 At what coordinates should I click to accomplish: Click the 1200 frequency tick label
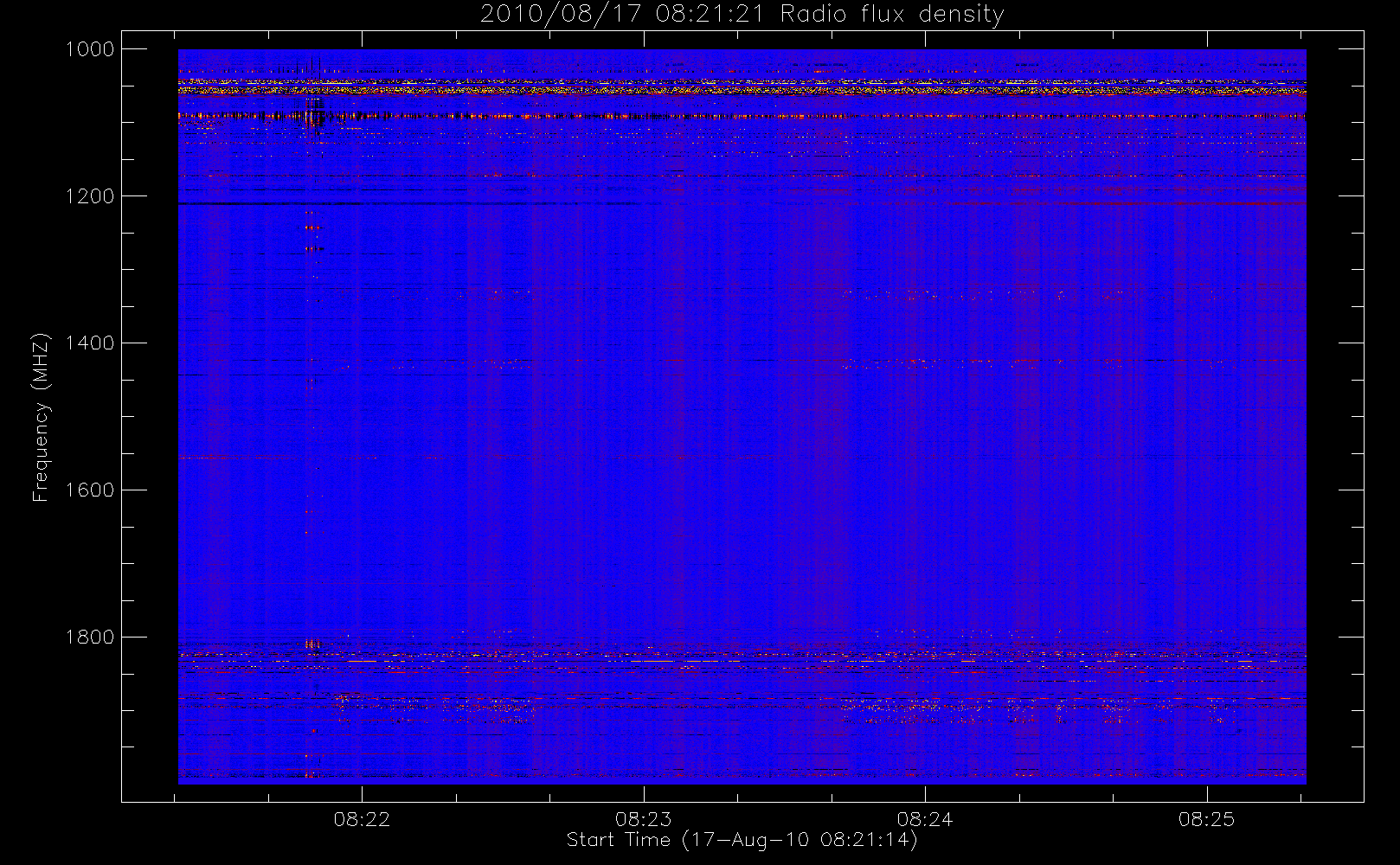[x=90, y=196]
